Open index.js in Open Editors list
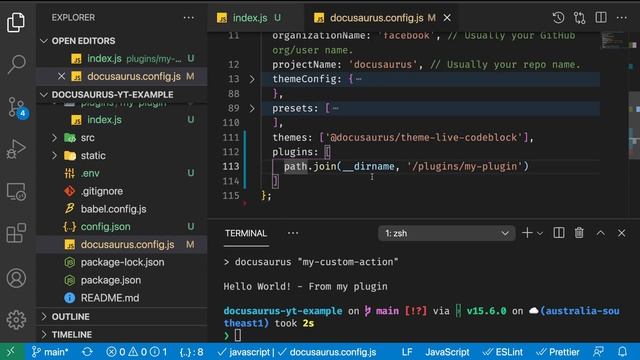The height and width of the screenshot is (360, 640). click(x=122, y=58)
